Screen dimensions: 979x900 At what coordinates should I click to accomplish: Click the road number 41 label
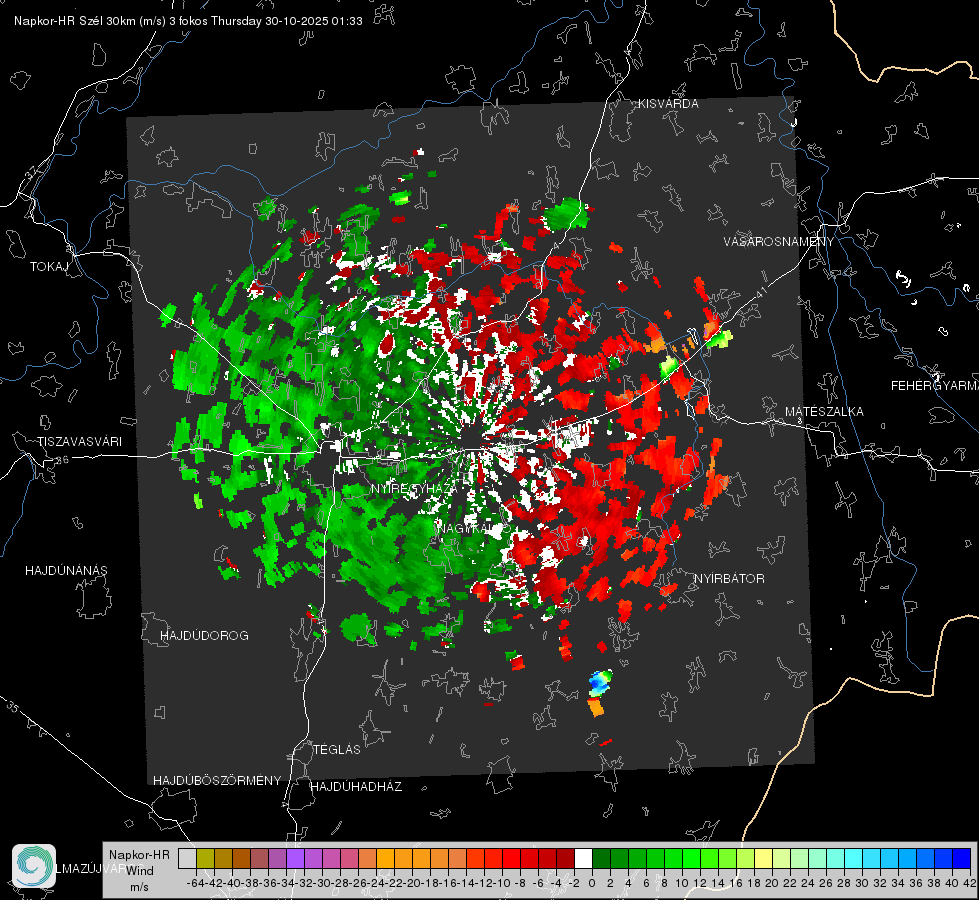[x=760, y=293]
